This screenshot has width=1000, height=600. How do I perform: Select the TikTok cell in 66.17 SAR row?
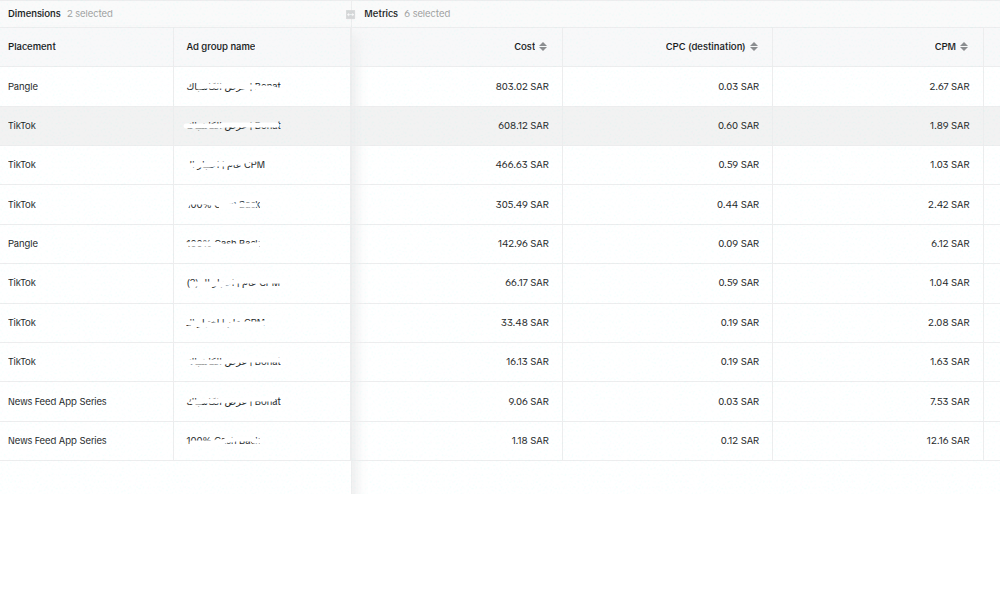22,282
